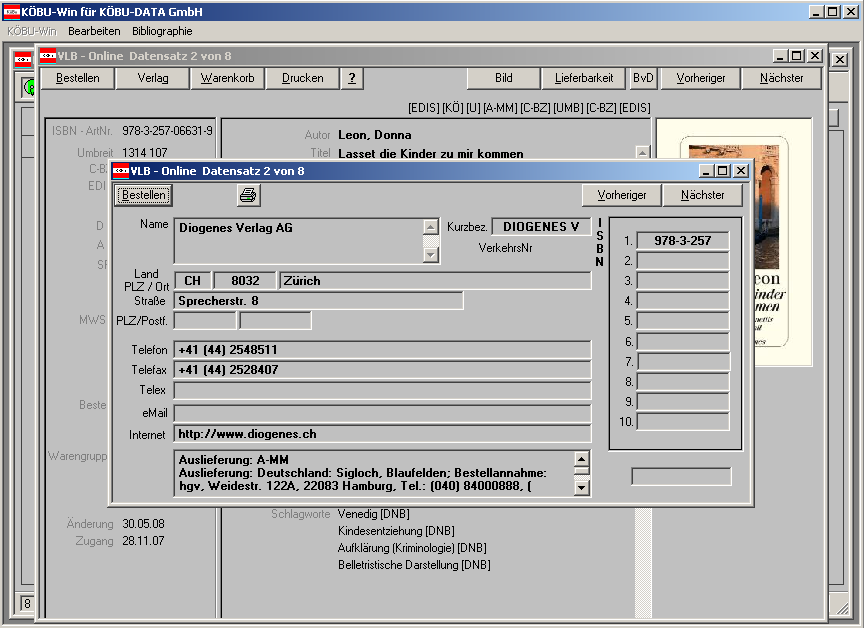Click the Auslieferung notes scroll-down arrow

pos(581,488)
